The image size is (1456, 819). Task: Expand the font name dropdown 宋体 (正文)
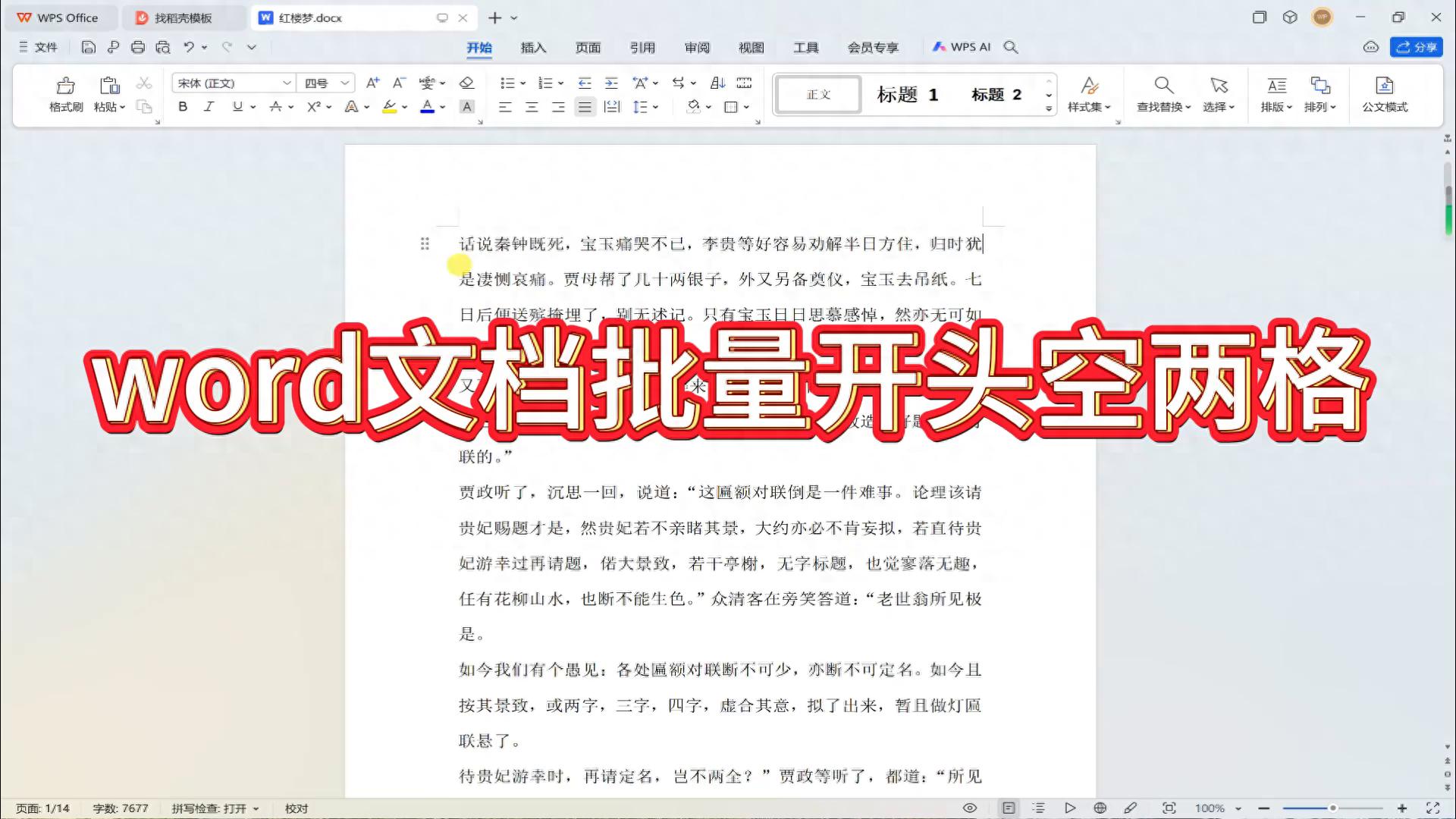(287, 83)
